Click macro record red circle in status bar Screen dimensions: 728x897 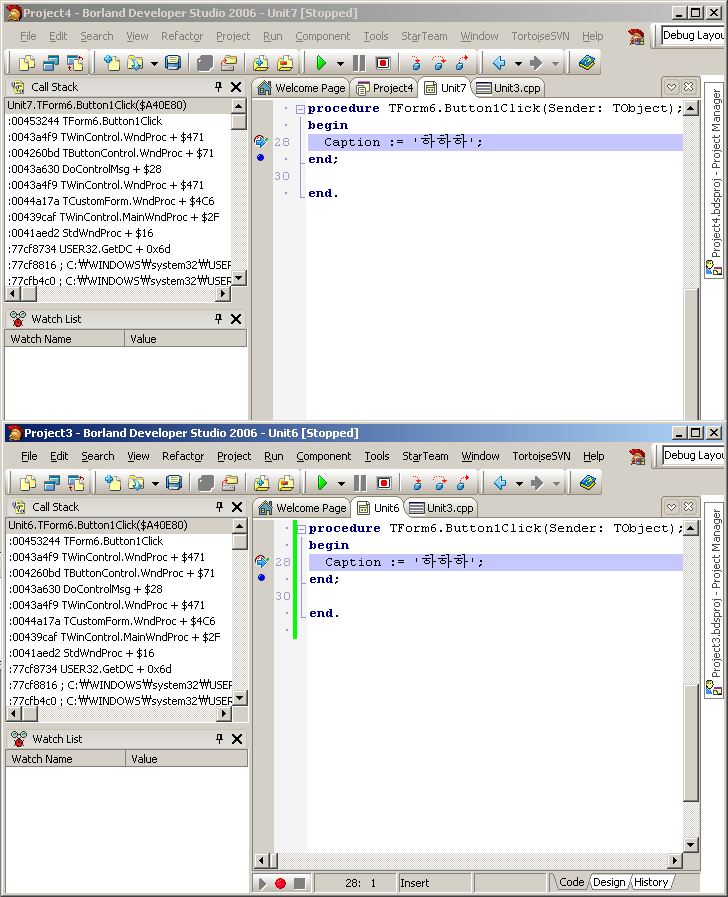280,883
